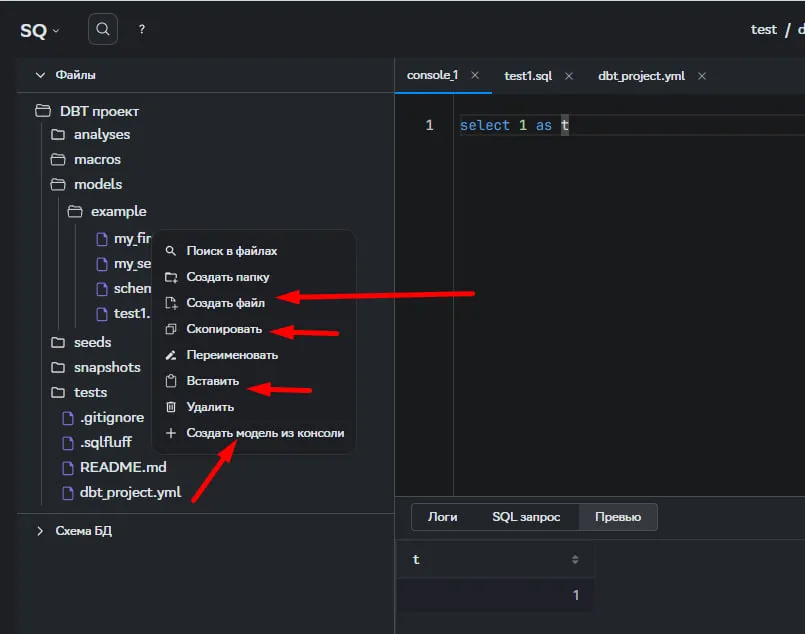Open the dbt_project.yml editor tab
This screenshot has width=805, height=634.
(x=641, y=76)
